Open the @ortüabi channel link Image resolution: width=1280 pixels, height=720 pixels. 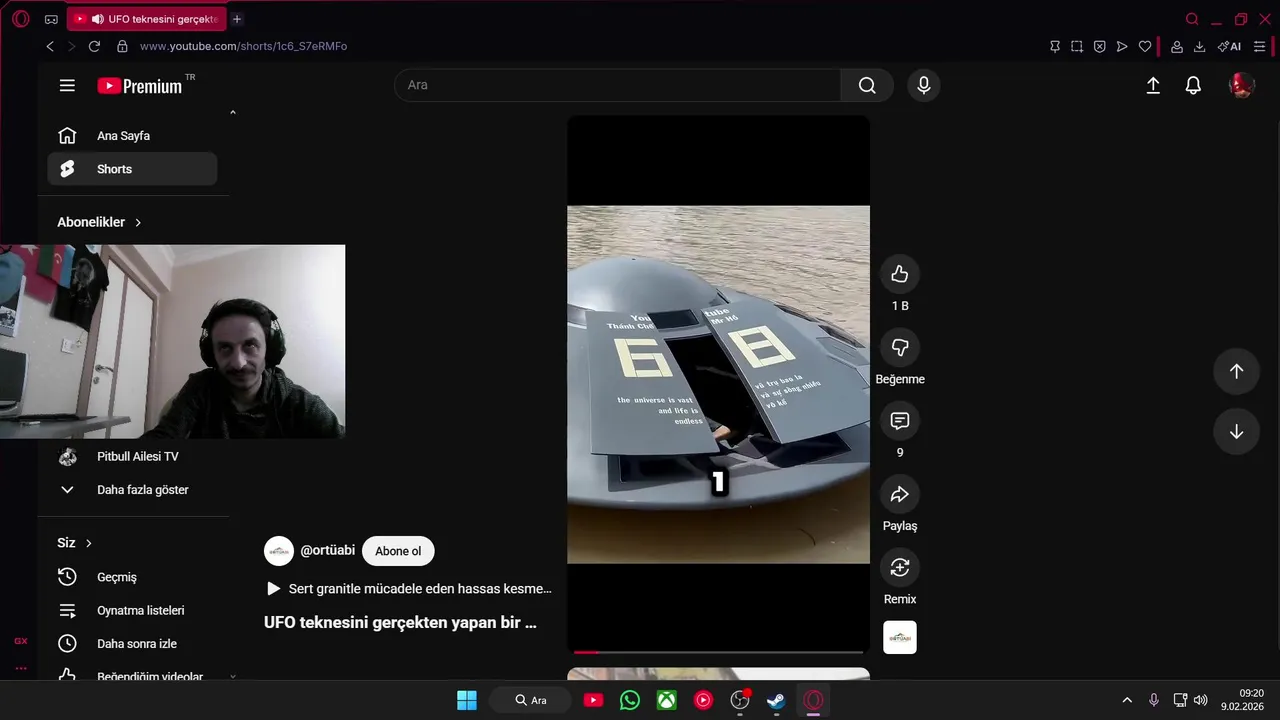(328, 551)
